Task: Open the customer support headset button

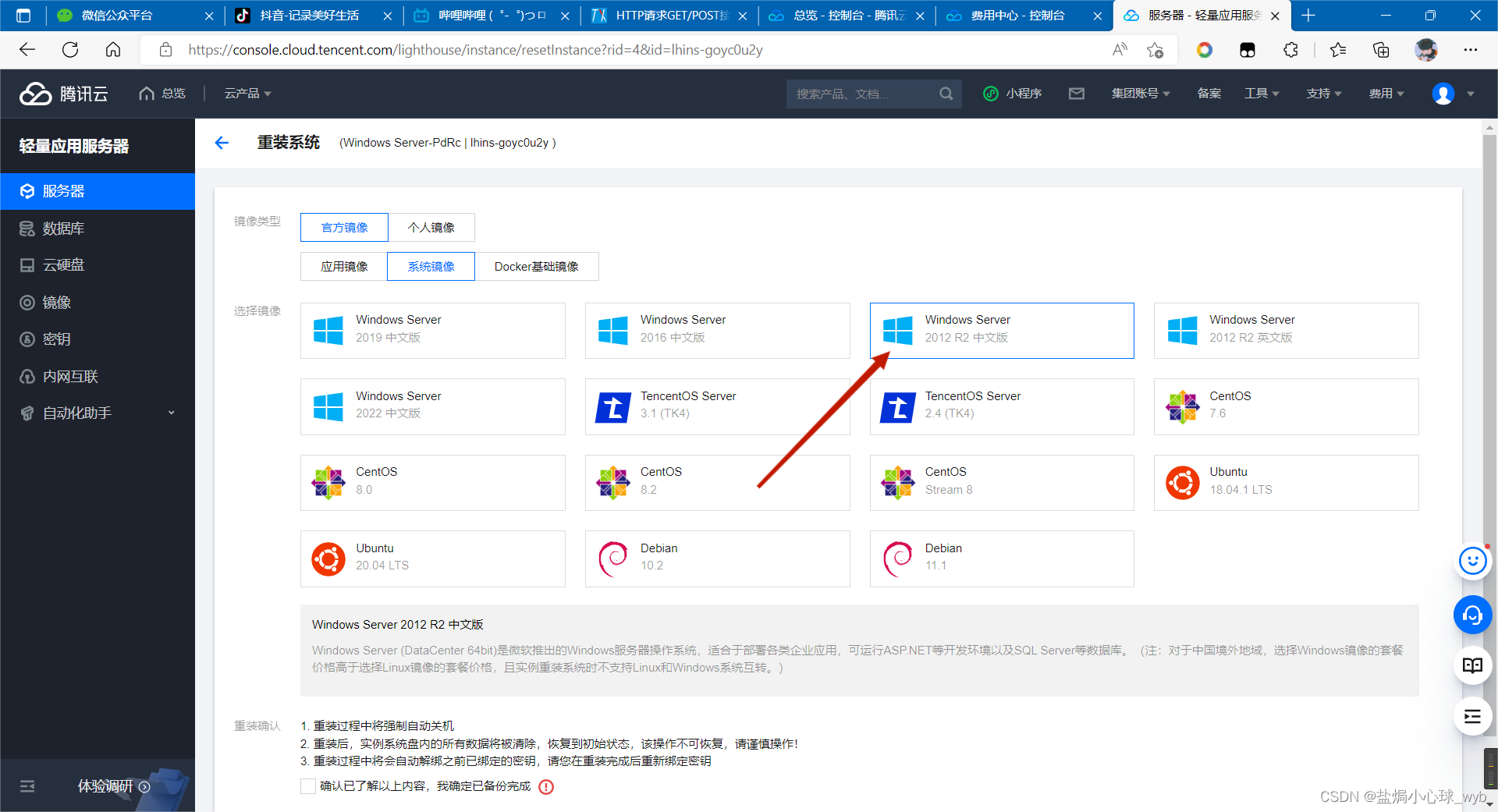Action: click(x=1472, y=615)
